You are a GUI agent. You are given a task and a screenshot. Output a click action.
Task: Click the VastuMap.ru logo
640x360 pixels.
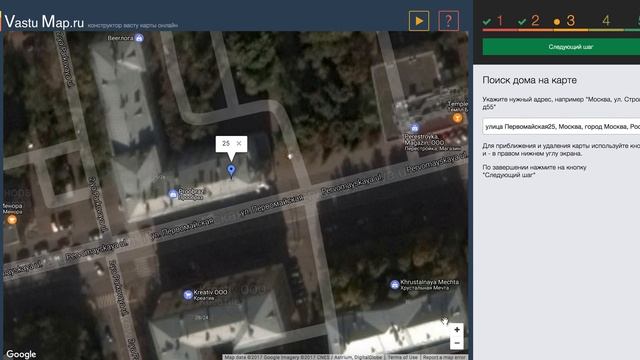pyautogui.click(x=44, y=22)
